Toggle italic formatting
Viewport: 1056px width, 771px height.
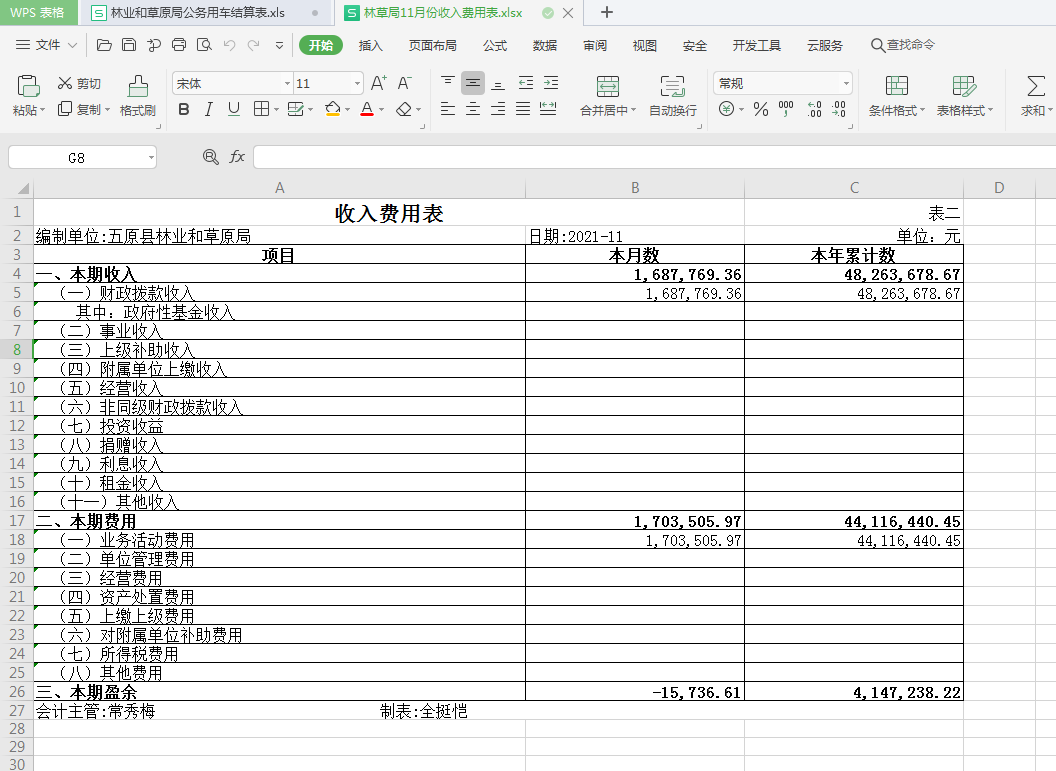pyautogui.click(x=209, y=109)
